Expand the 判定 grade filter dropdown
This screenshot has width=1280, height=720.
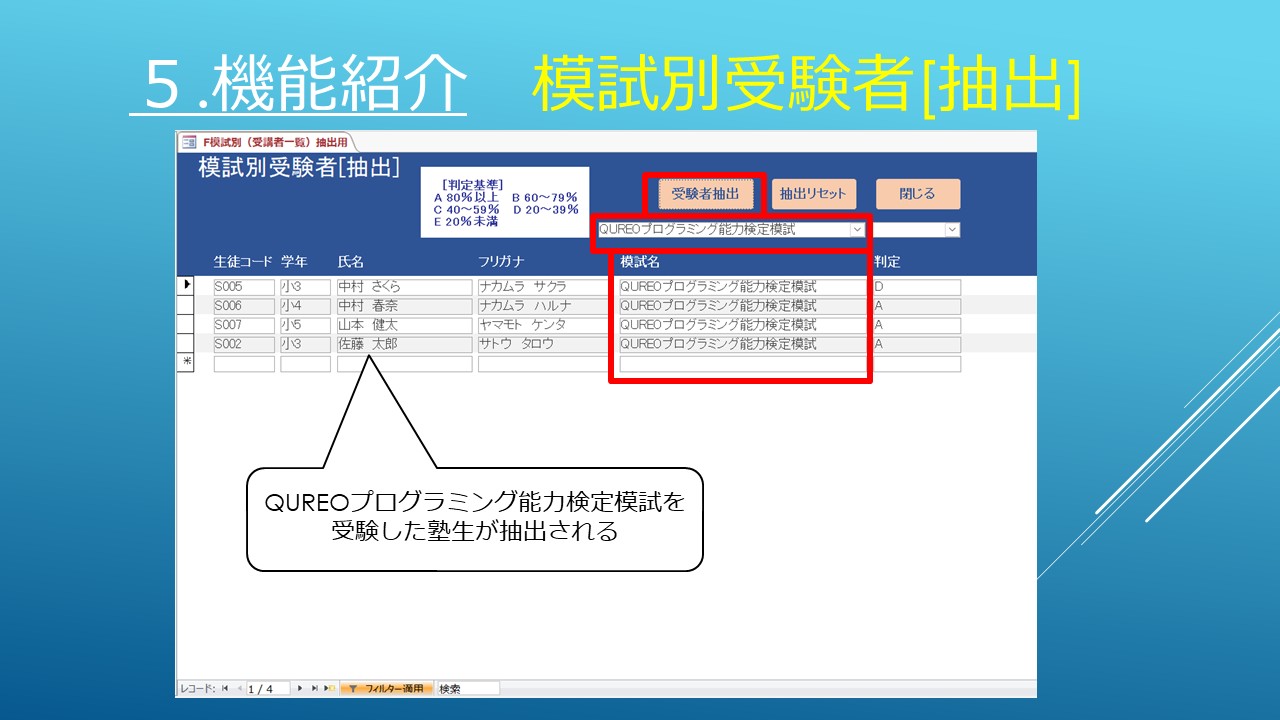tap(952, 230)
